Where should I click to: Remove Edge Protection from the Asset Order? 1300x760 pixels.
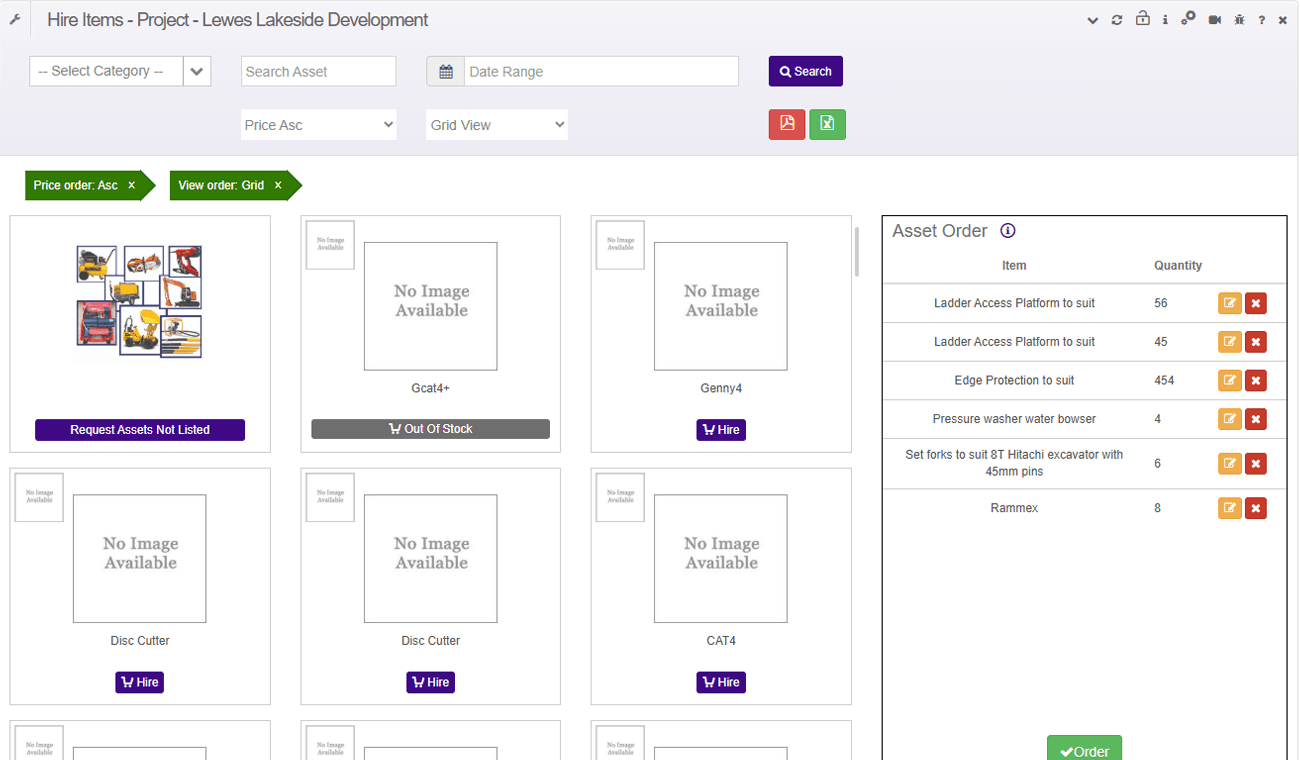[x=1256, y=380]
